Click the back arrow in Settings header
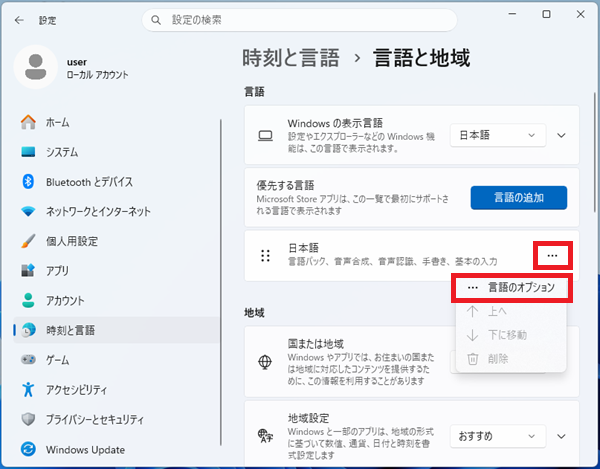Screen dimensions: 600x469 19,19
